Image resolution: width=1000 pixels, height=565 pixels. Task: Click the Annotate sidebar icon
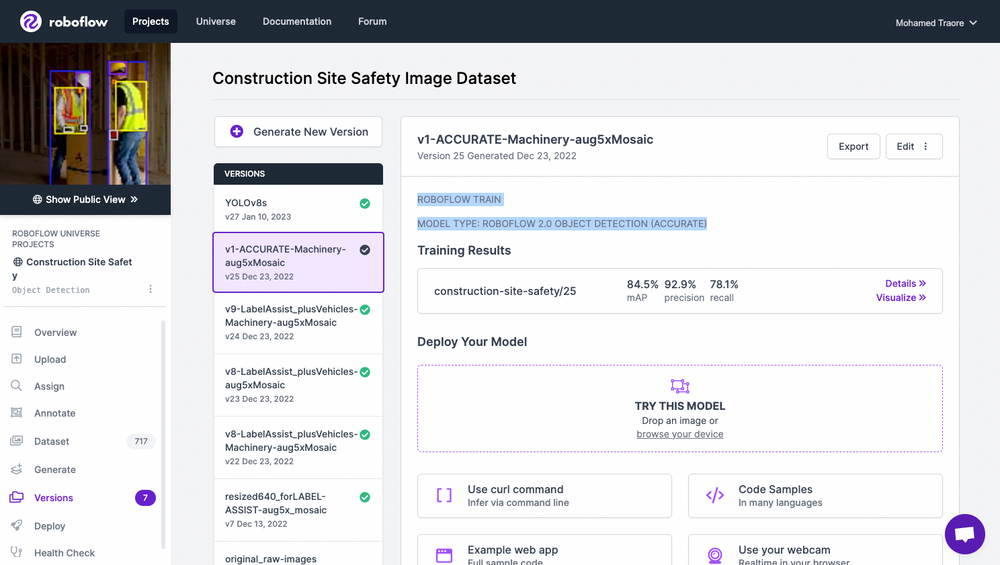17,413
